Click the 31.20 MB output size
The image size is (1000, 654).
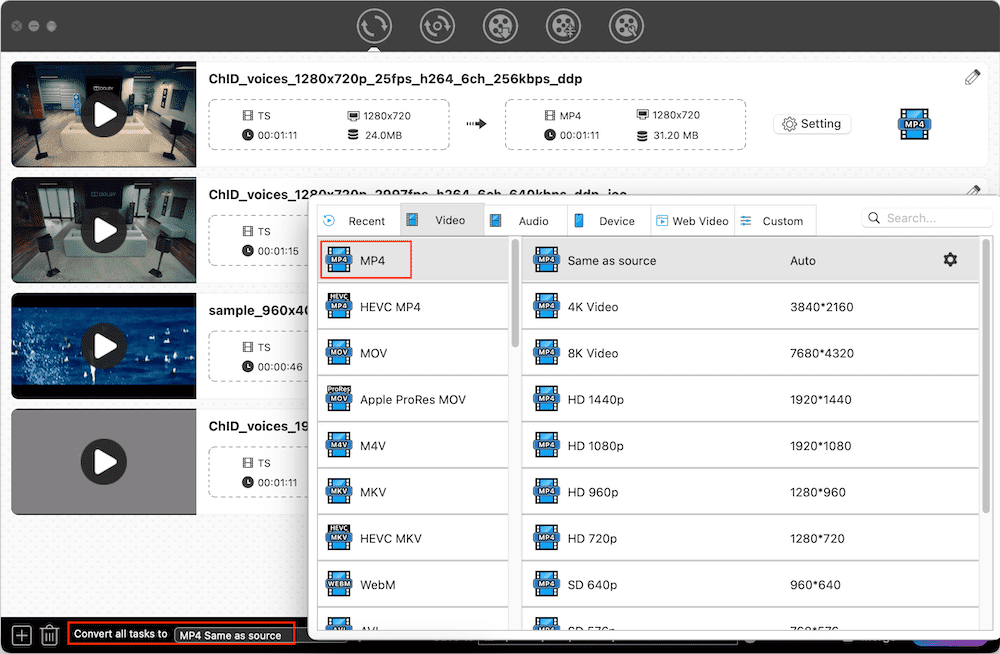click(x=675, y=135)
